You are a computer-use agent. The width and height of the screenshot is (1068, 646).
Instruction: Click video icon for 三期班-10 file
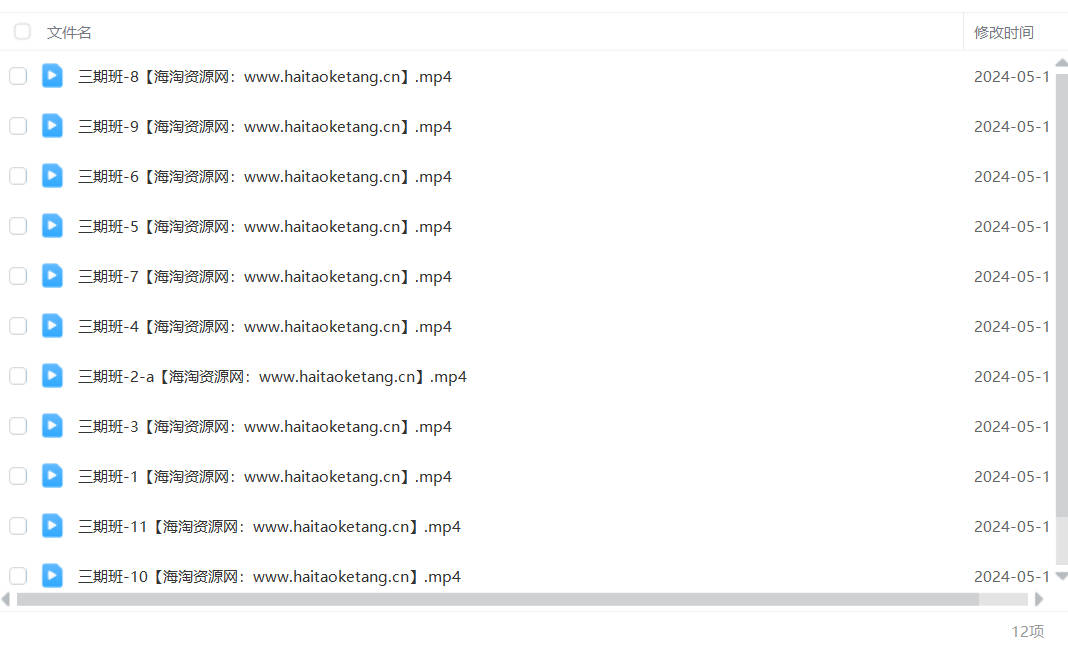52,575
